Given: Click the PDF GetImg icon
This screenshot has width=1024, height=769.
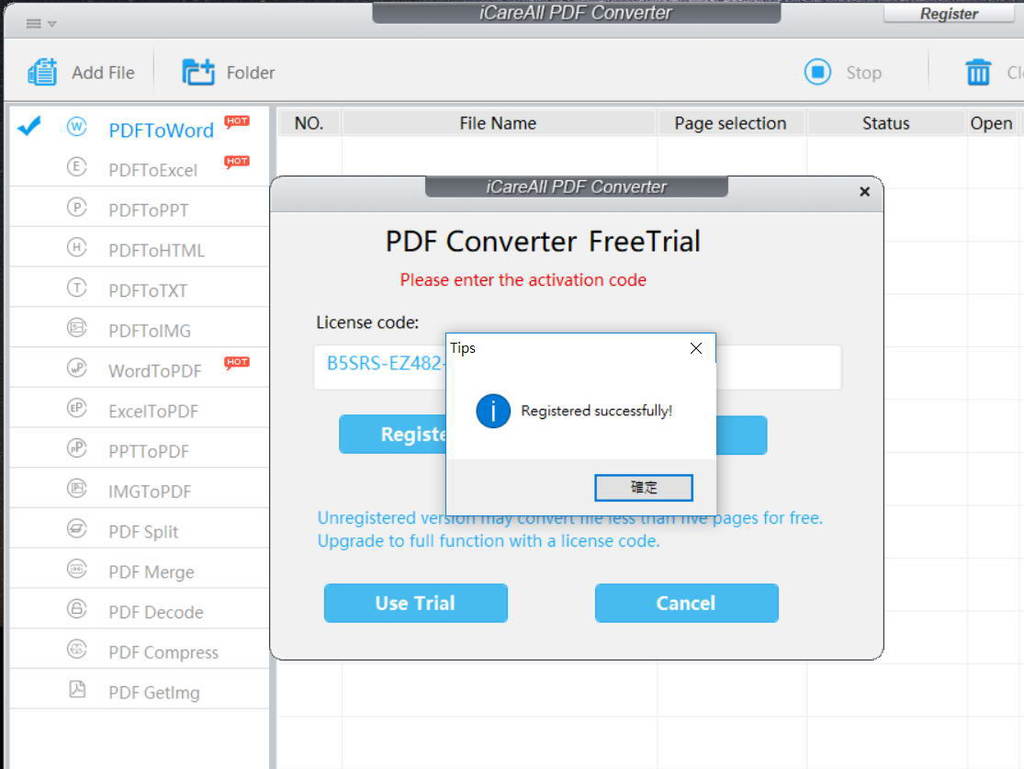Looking at the screenshot, I should pos(77,689).
